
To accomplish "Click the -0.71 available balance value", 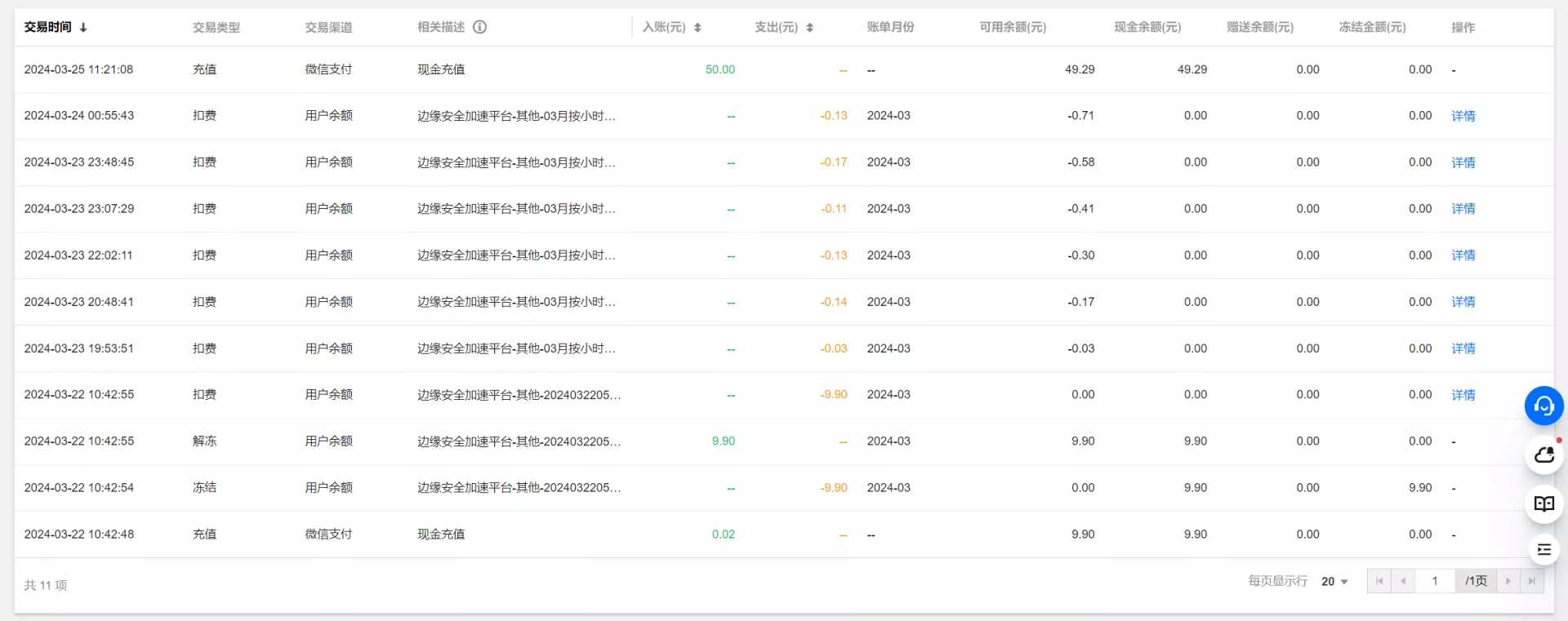I will tap(1081, 116).
